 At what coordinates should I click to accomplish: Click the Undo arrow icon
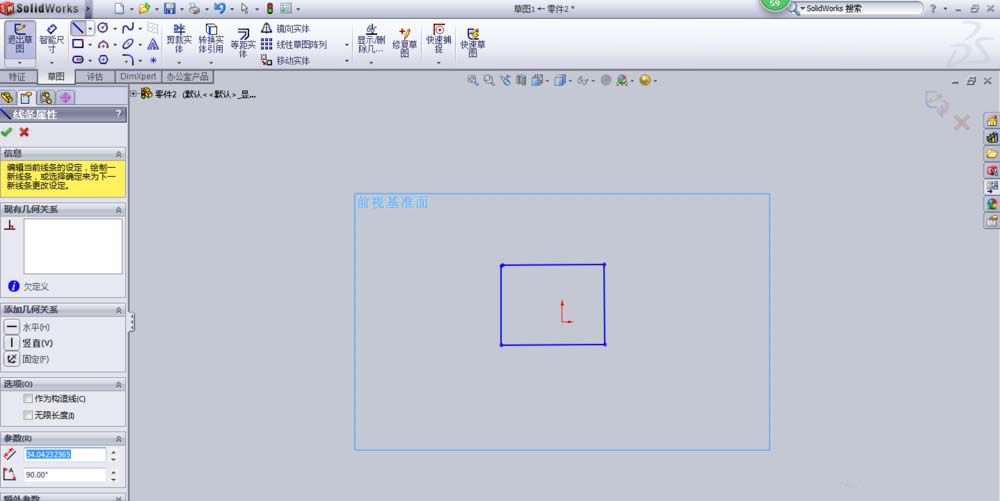[219, 9]
